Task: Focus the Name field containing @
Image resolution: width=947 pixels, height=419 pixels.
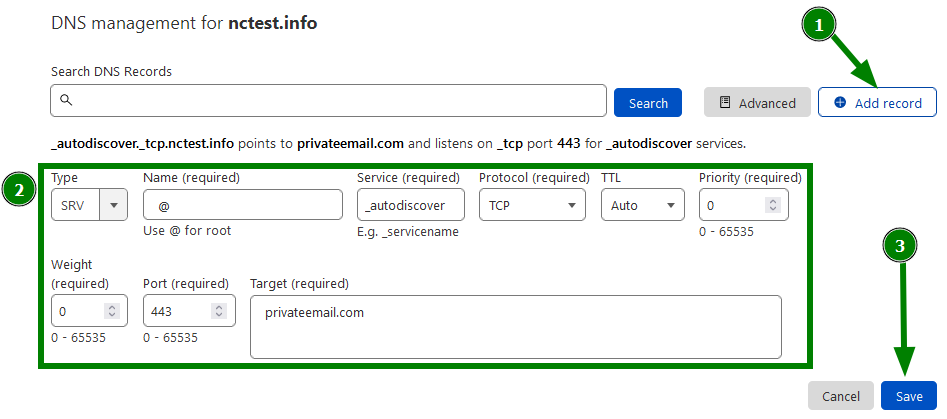Action: [243, 205]
